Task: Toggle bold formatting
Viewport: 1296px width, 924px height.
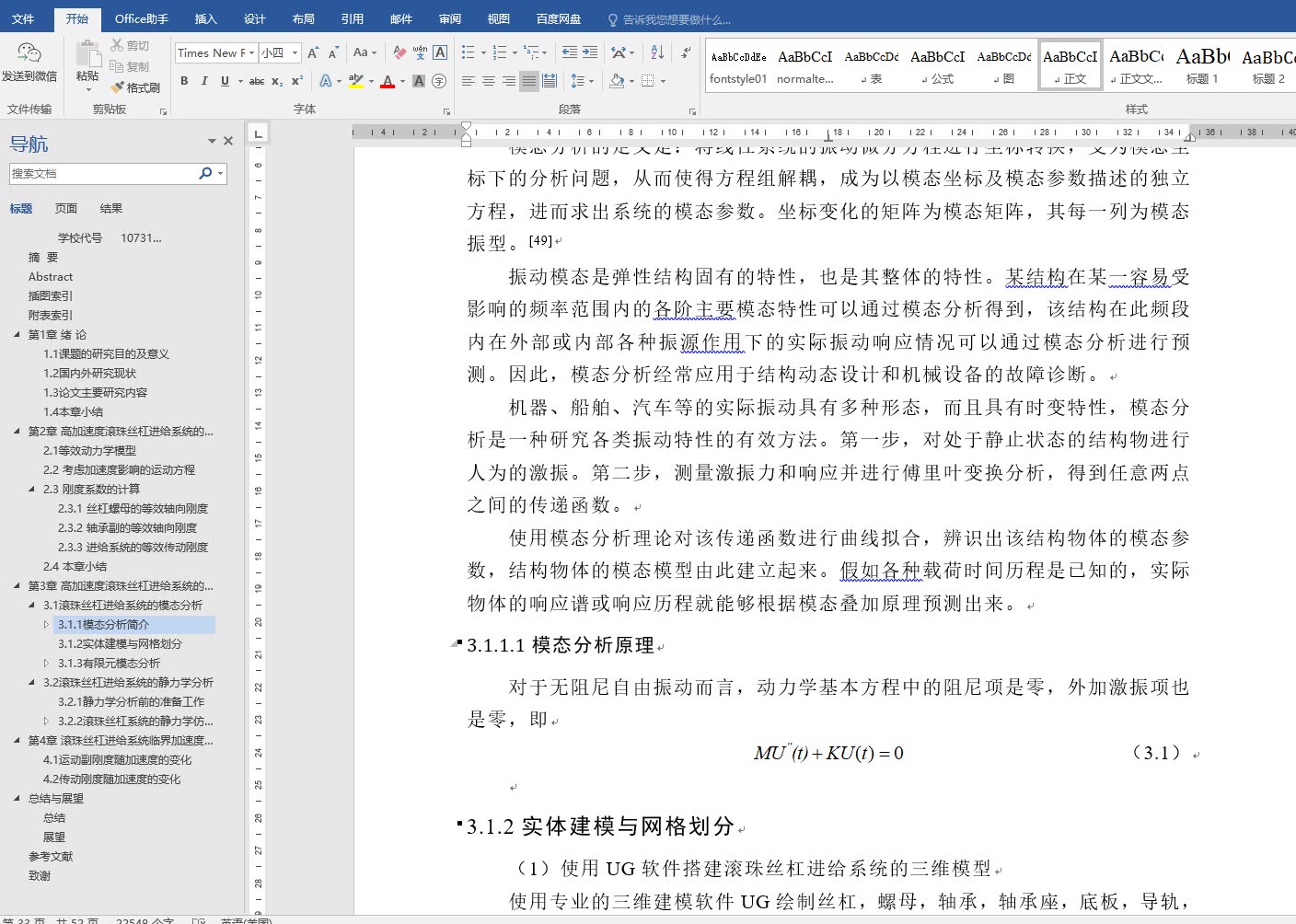Action: click(x=184, y=81)
